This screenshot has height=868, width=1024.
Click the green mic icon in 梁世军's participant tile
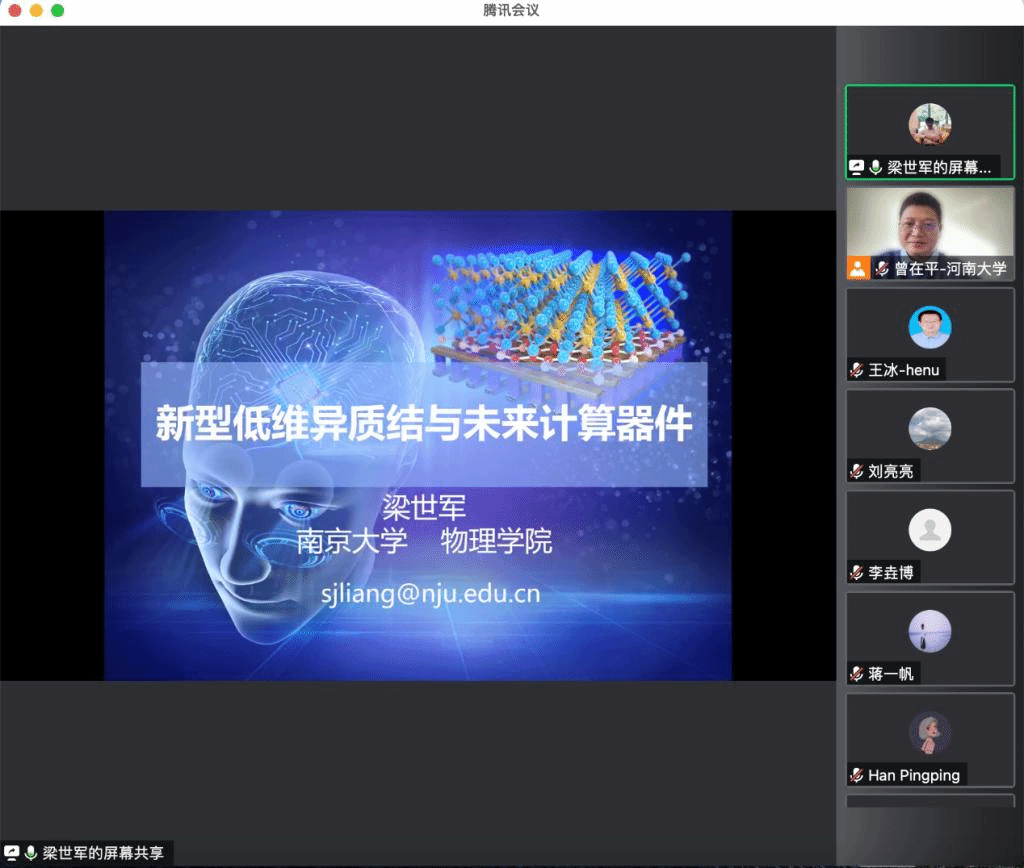[875, 167]
